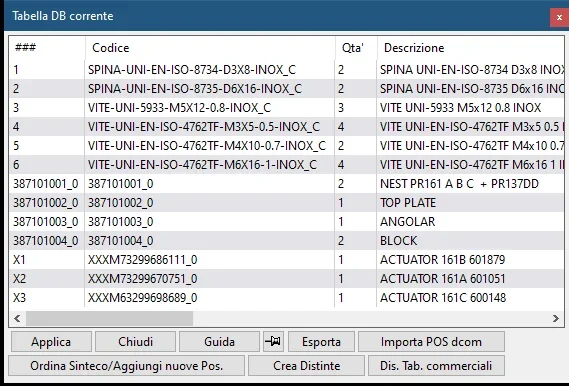The height and width of the screenshot is (386, 569).
Task: Click the scrollbar left arrow
Action: point(17,319)
